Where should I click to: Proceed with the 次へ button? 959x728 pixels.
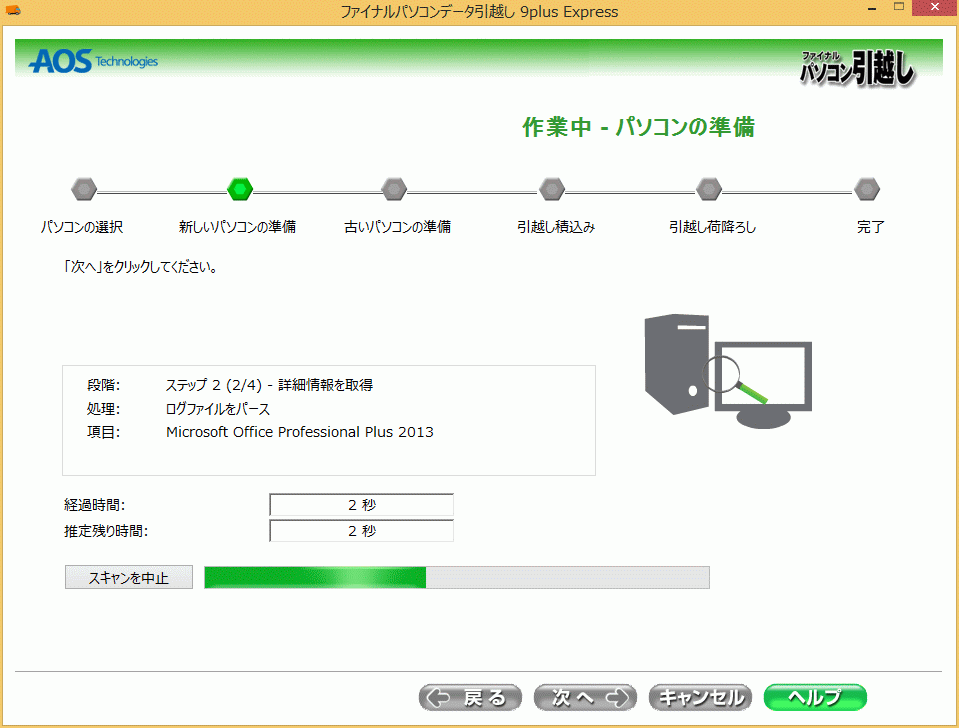pyautogui.click(x=585, y=697)
